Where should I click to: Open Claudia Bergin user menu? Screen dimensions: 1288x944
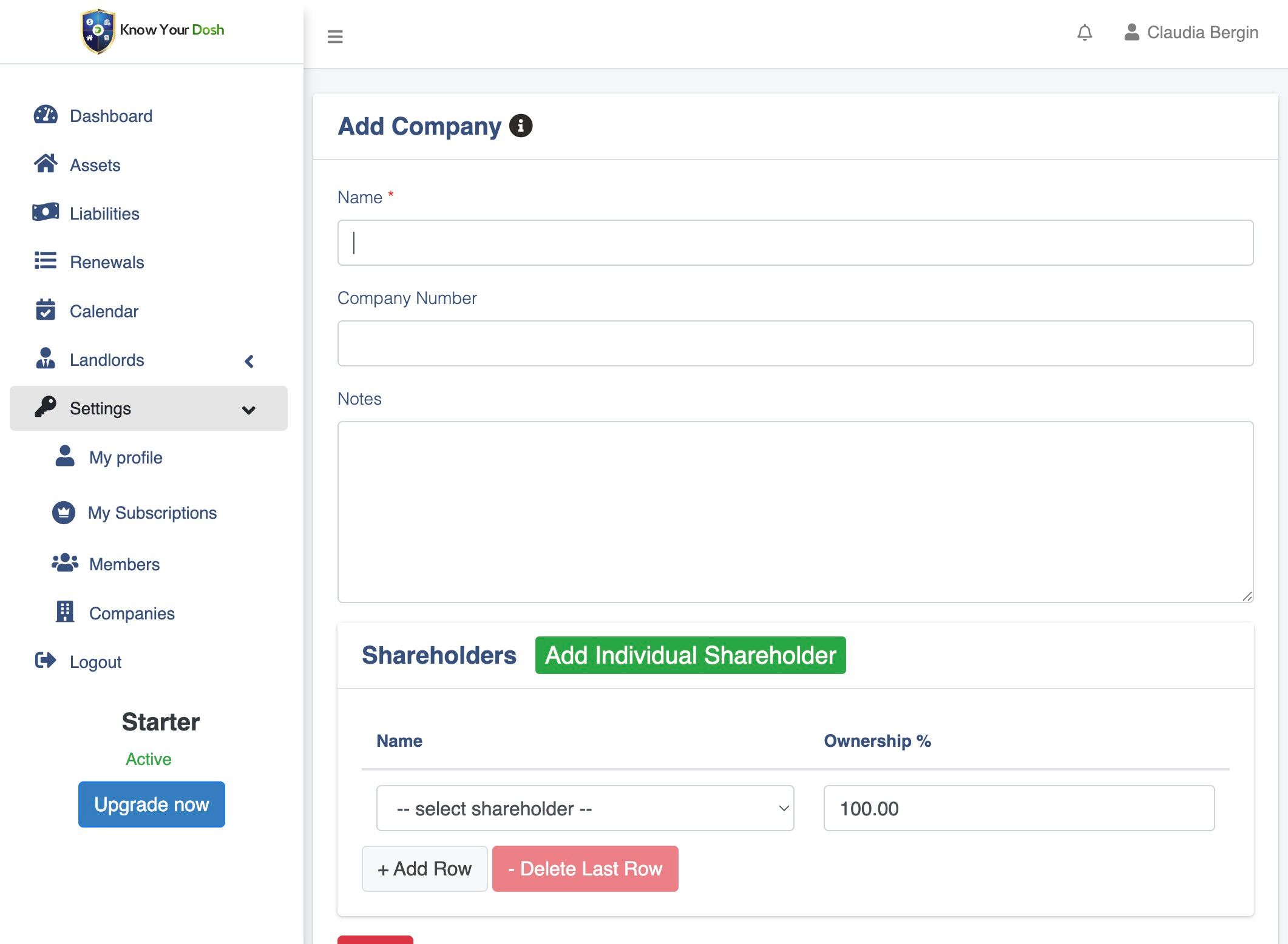[x=1191, y=33]
